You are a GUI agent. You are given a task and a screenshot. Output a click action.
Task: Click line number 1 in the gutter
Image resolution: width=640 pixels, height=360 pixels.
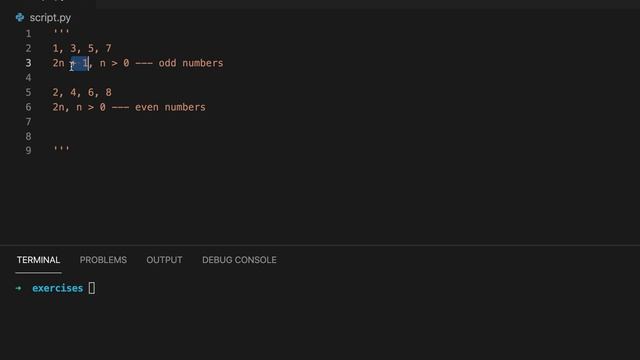tap(28, 34)
